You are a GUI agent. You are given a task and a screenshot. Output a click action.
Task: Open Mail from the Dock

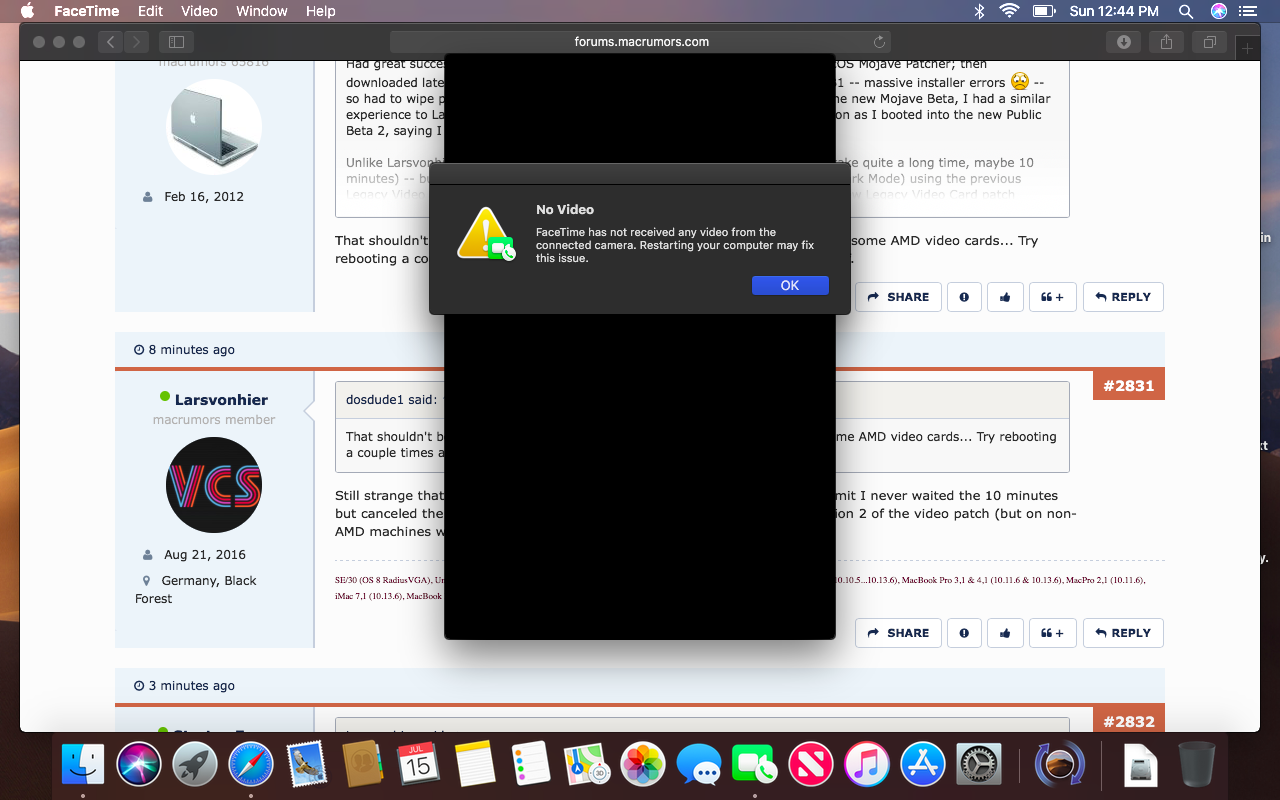click(x=307, y=766)
